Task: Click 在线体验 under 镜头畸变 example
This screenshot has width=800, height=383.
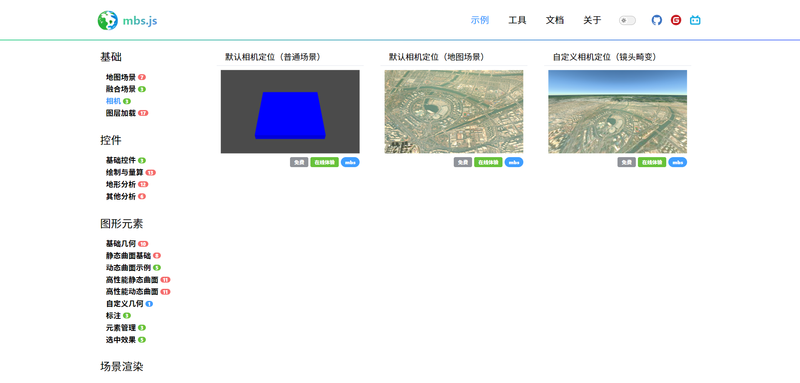Action: [652, 162]
